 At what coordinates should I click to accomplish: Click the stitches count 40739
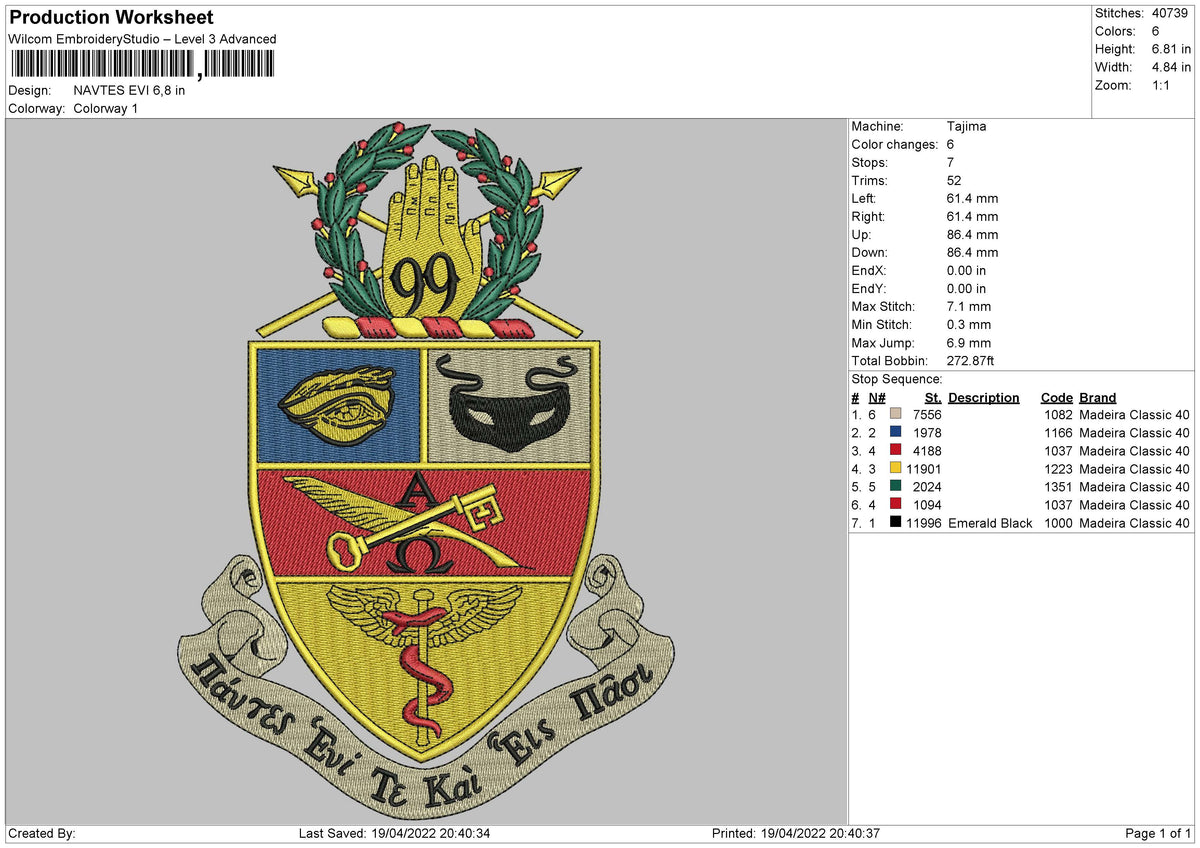pos(1169,13)
